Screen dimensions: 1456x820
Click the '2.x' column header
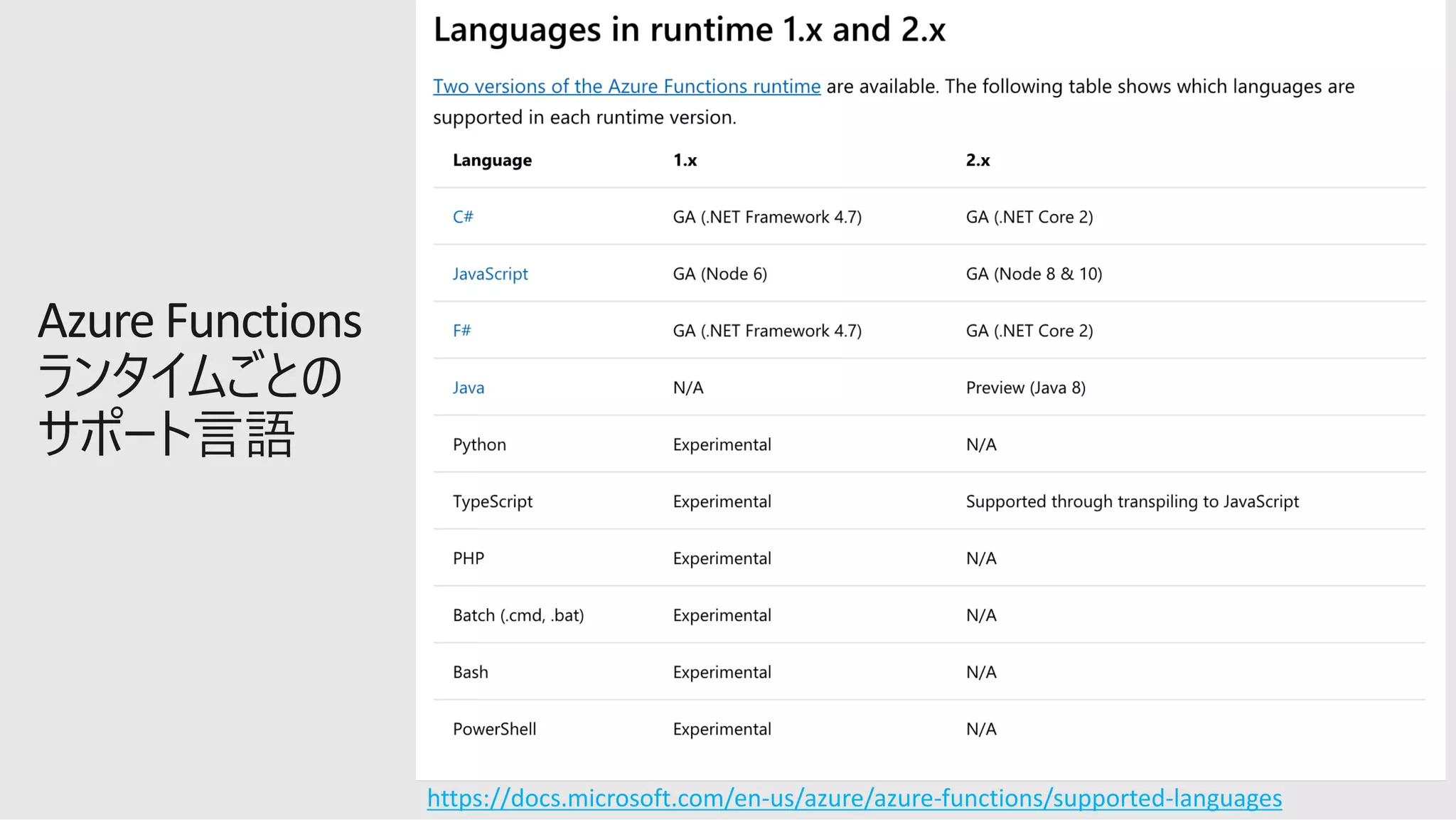point(978,160)
